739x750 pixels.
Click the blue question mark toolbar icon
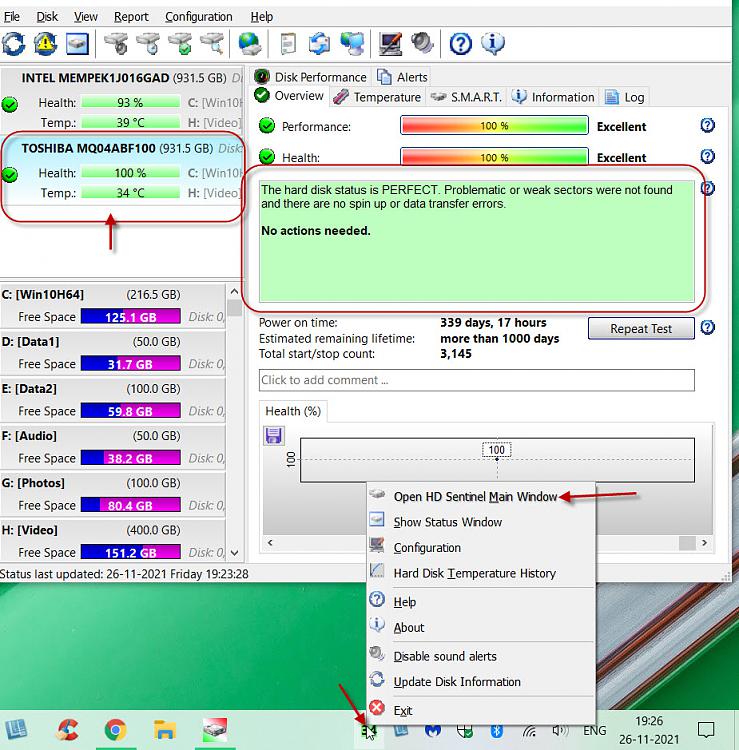tap(460, 43)
